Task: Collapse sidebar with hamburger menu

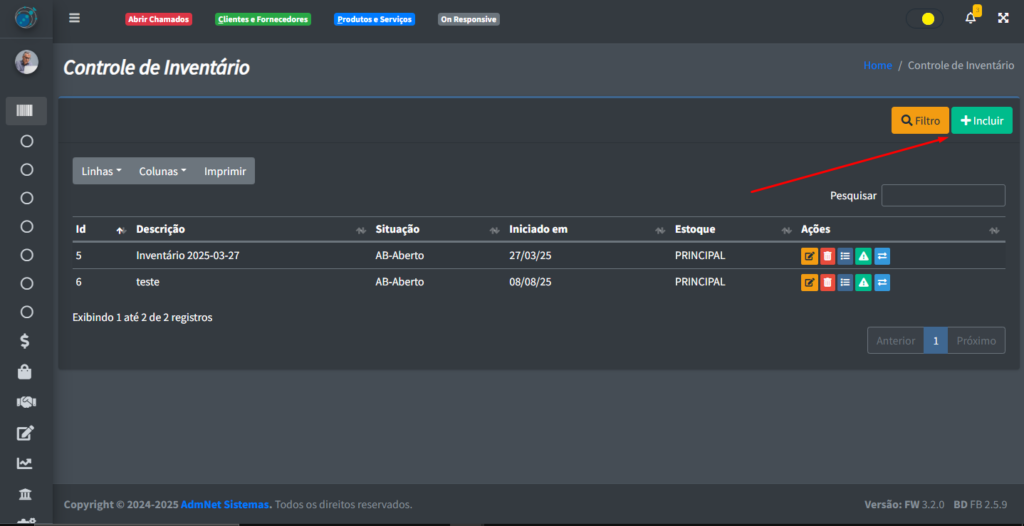Action: [74, 18]
